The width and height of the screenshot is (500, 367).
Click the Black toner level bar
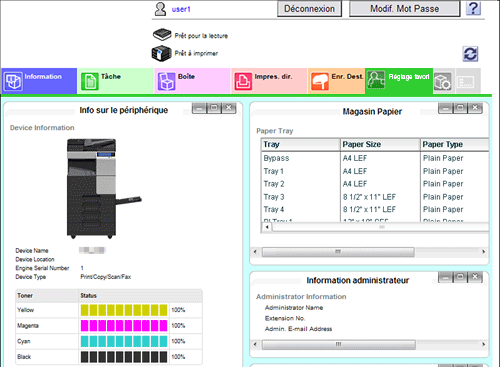click(x=124, y=357)
